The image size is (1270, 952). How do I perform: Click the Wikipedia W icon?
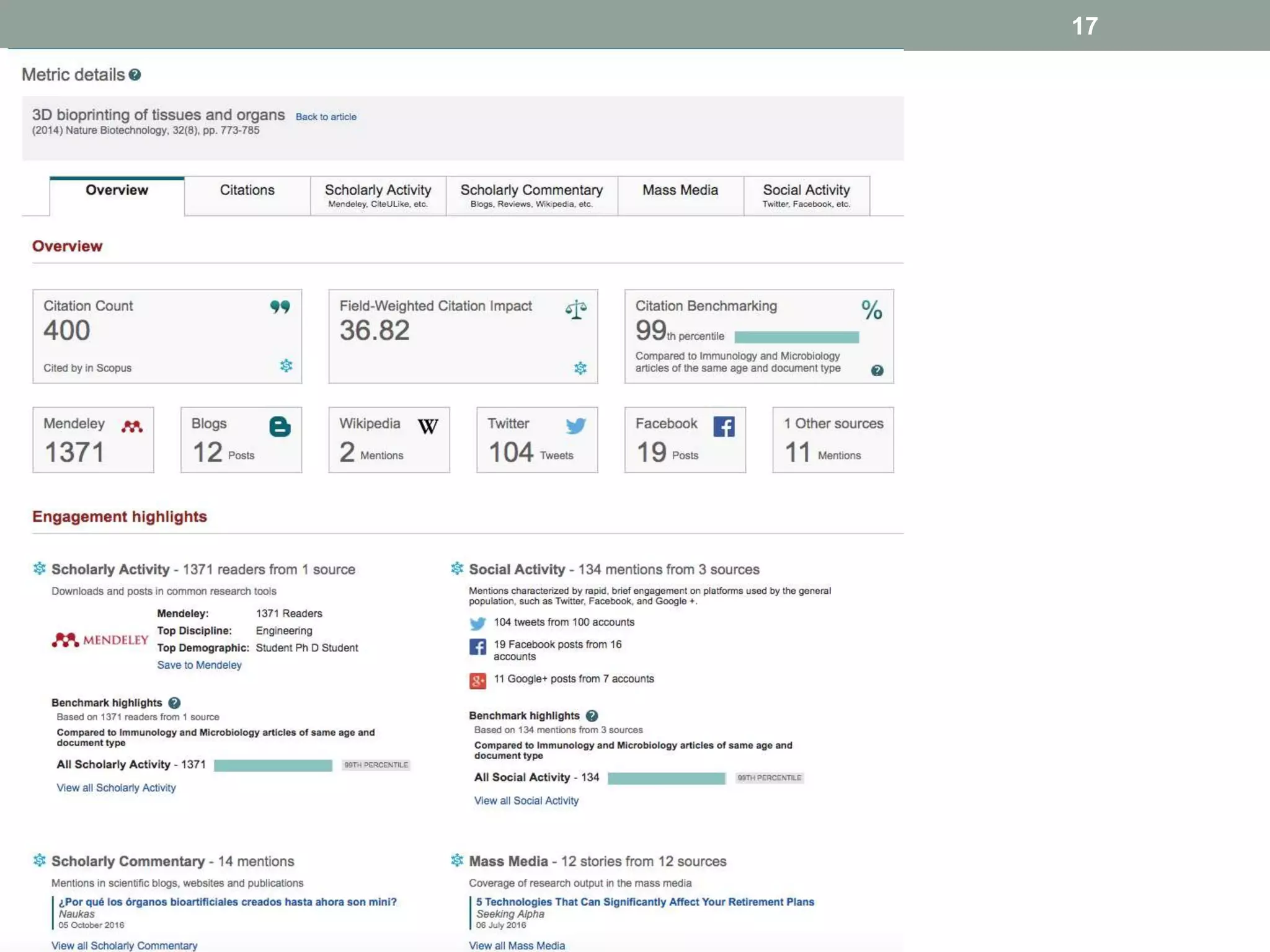(x=428, y=426)
